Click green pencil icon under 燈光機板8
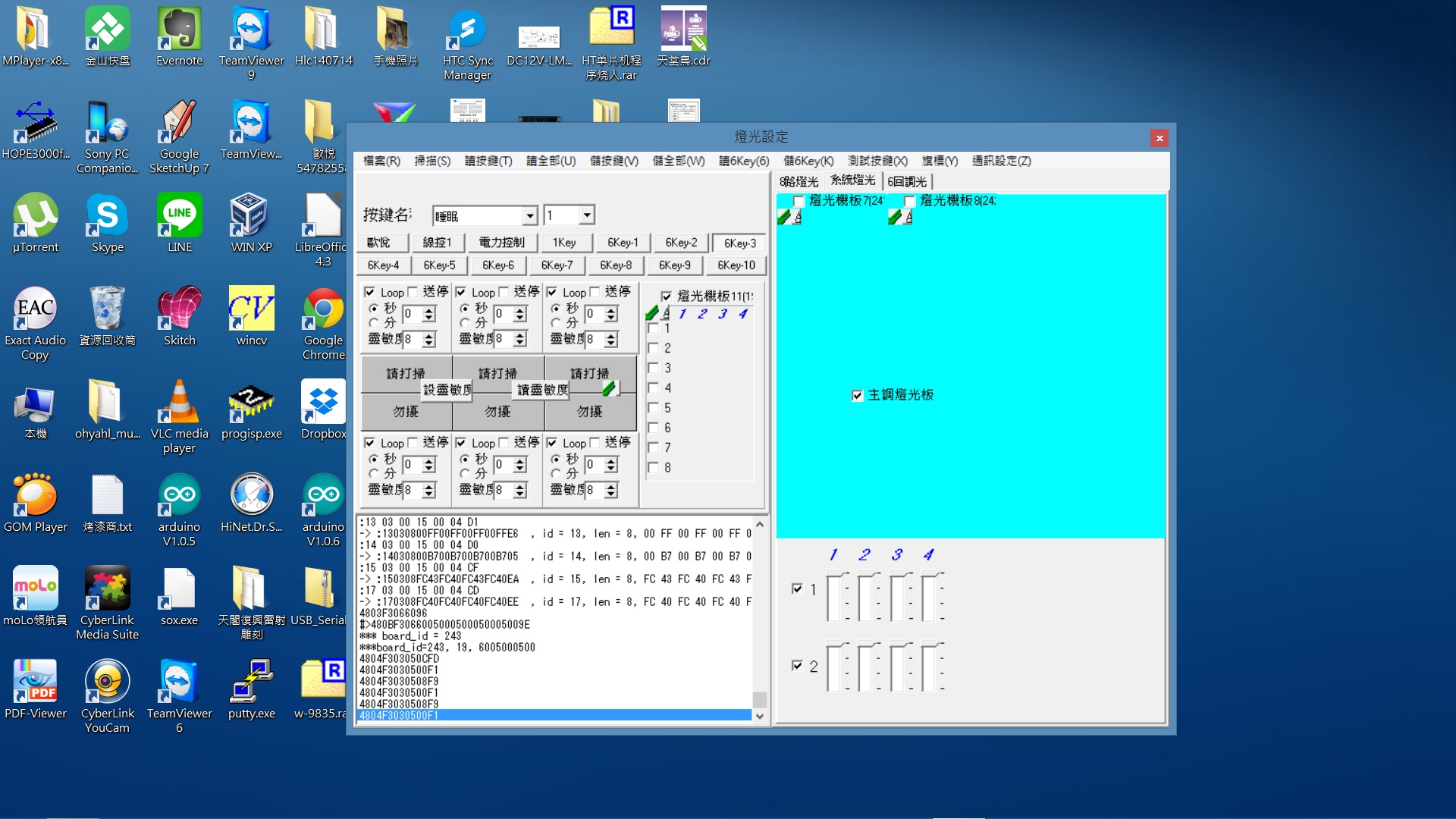This screenshot has height=819, width=1456. [x=895, y=218]
